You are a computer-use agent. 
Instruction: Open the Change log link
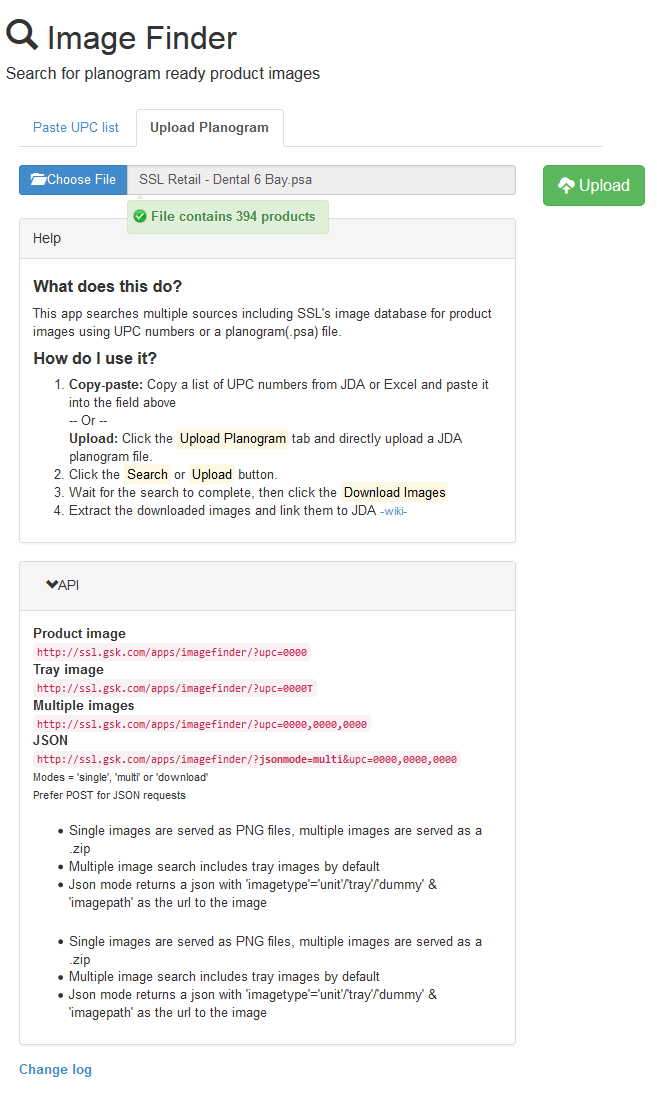pos(55,1069)
